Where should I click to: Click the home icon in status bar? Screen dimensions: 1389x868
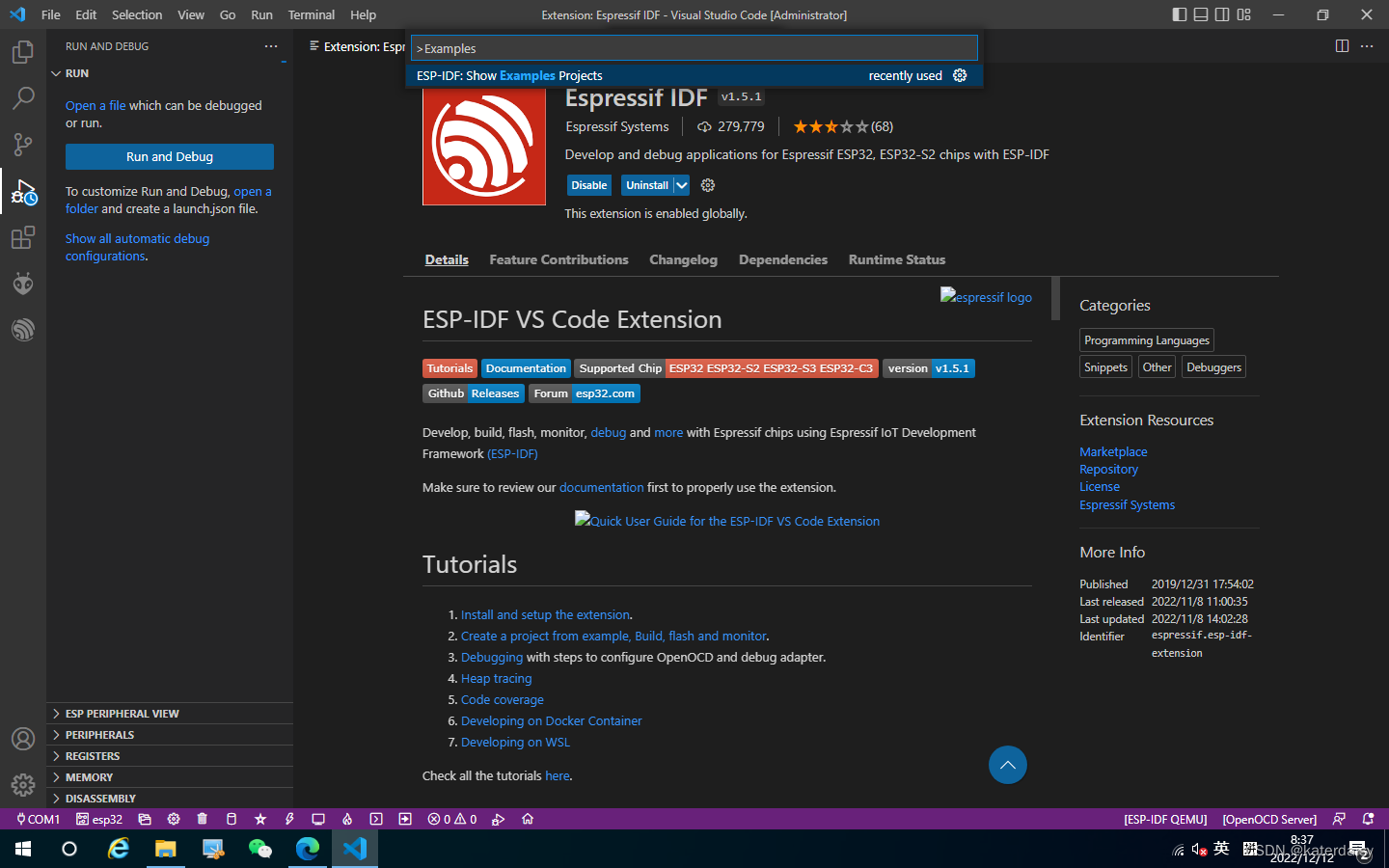tap(528, 819)
